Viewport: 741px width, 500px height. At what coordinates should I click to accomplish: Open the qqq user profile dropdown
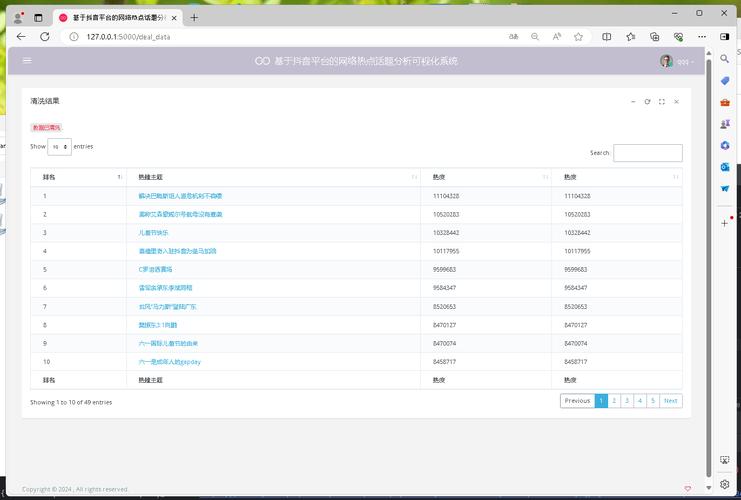pos(676,61)
